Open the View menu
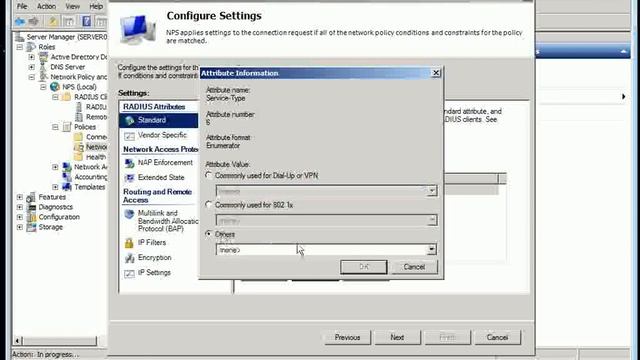Screen dimensions: 640x360 pos(73,6)
